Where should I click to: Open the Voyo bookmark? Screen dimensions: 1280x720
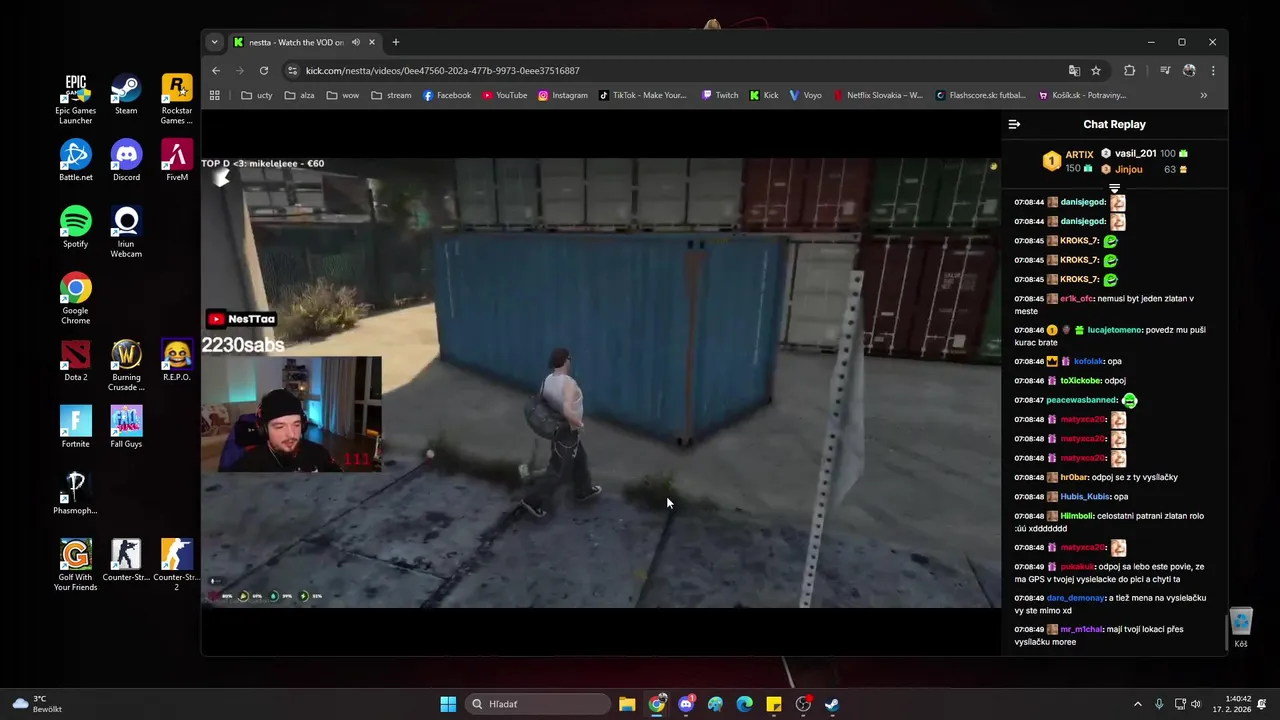805,95
